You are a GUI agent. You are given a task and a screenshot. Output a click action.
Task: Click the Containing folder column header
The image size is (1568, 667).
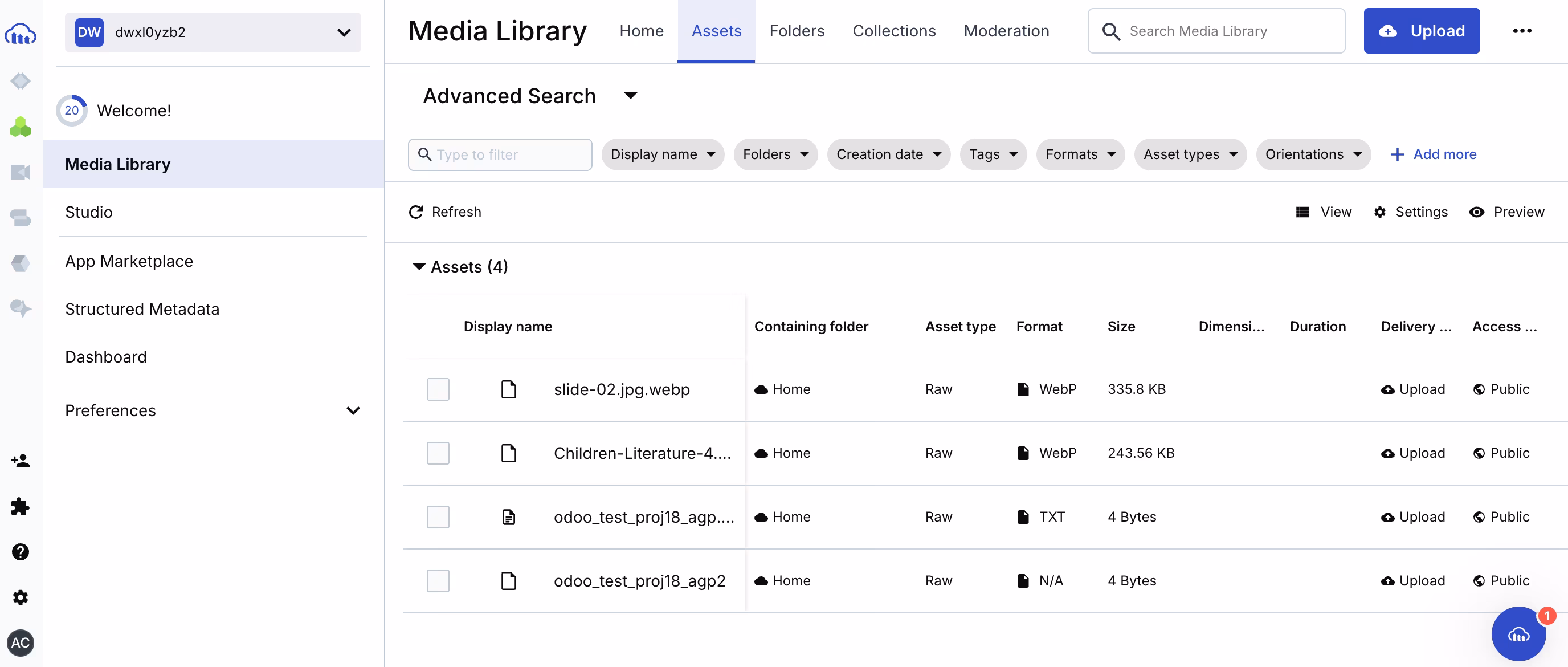click(811, 327)
